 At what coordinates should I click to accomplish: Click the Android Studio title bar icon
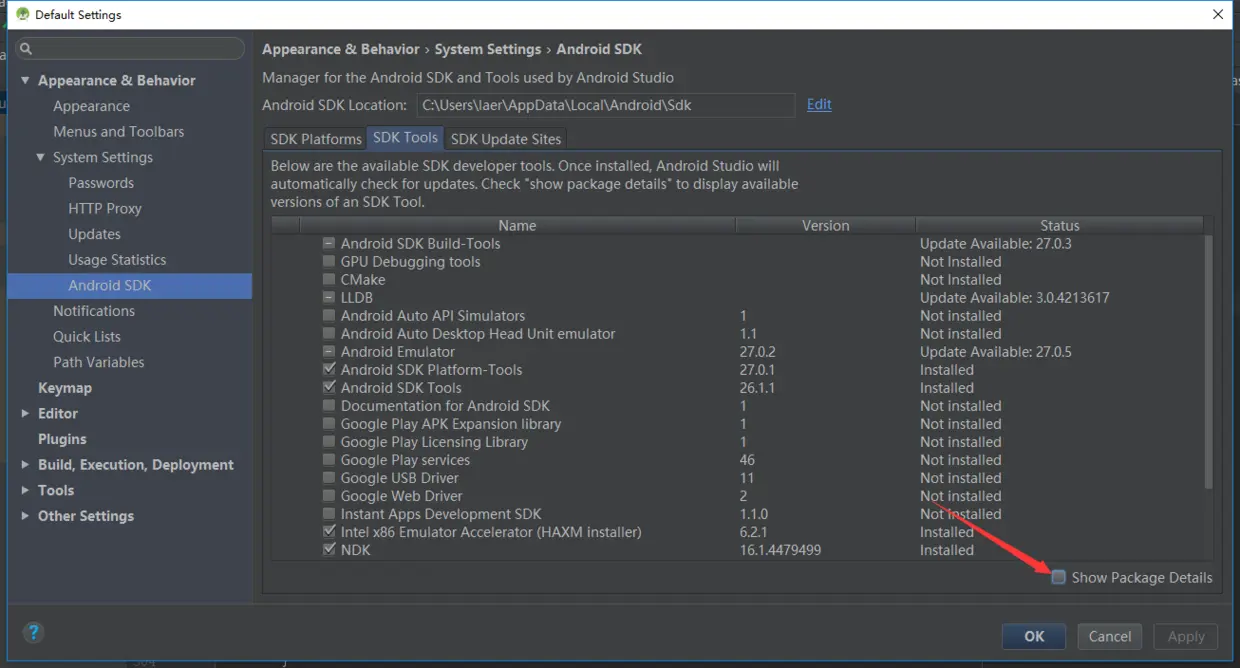(22, 15)
